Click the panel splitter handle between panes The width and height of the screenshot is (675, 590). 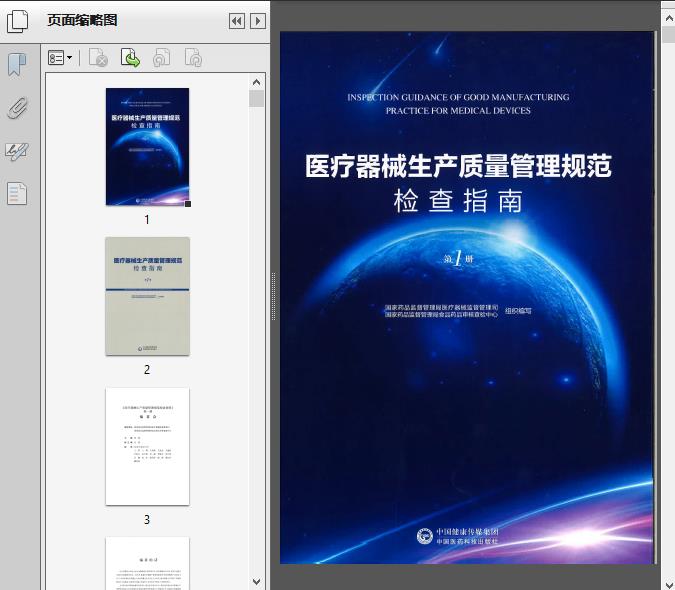pos(273,297)
